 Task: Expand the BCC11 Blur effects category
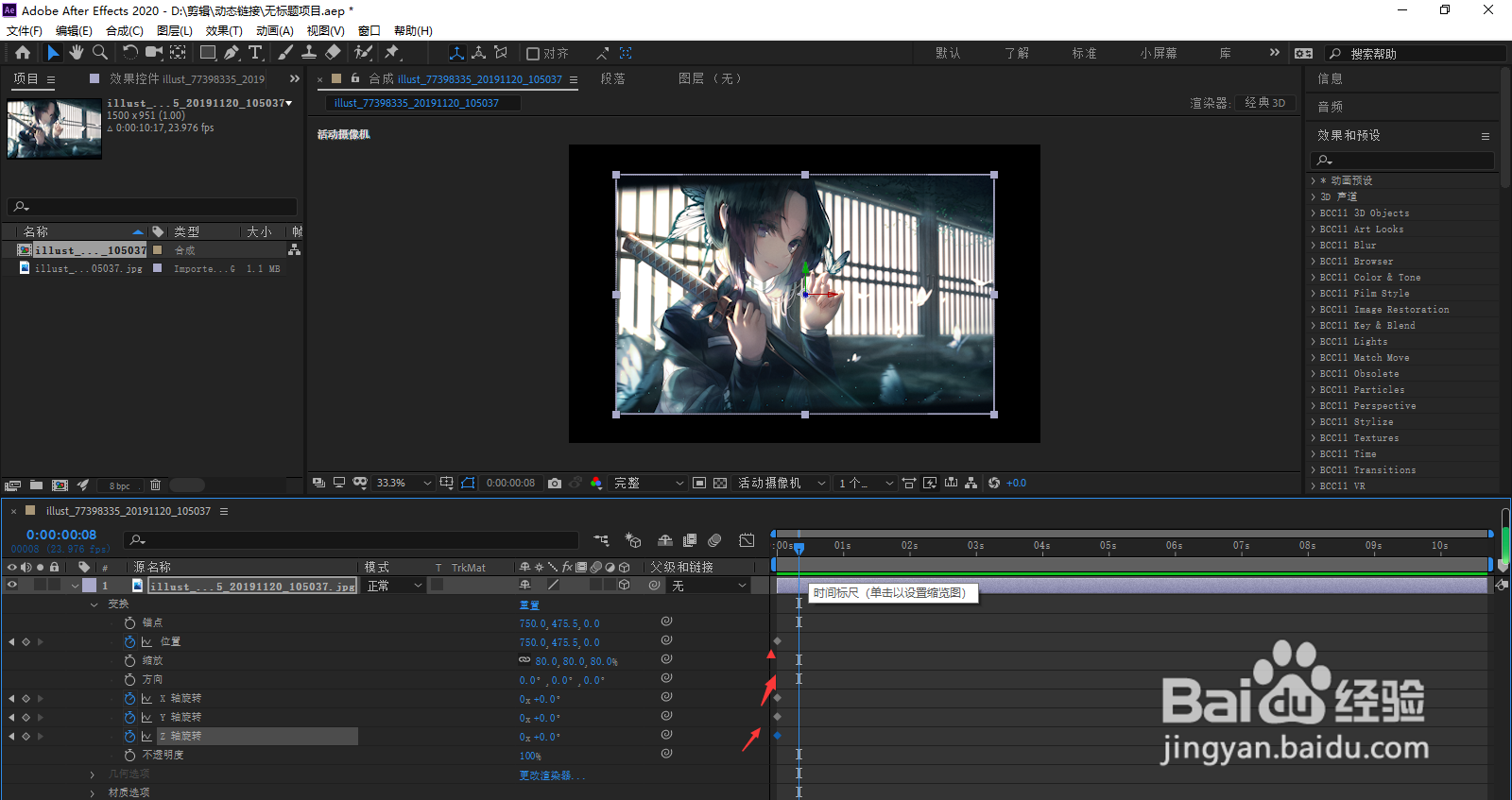point(1314,245)
